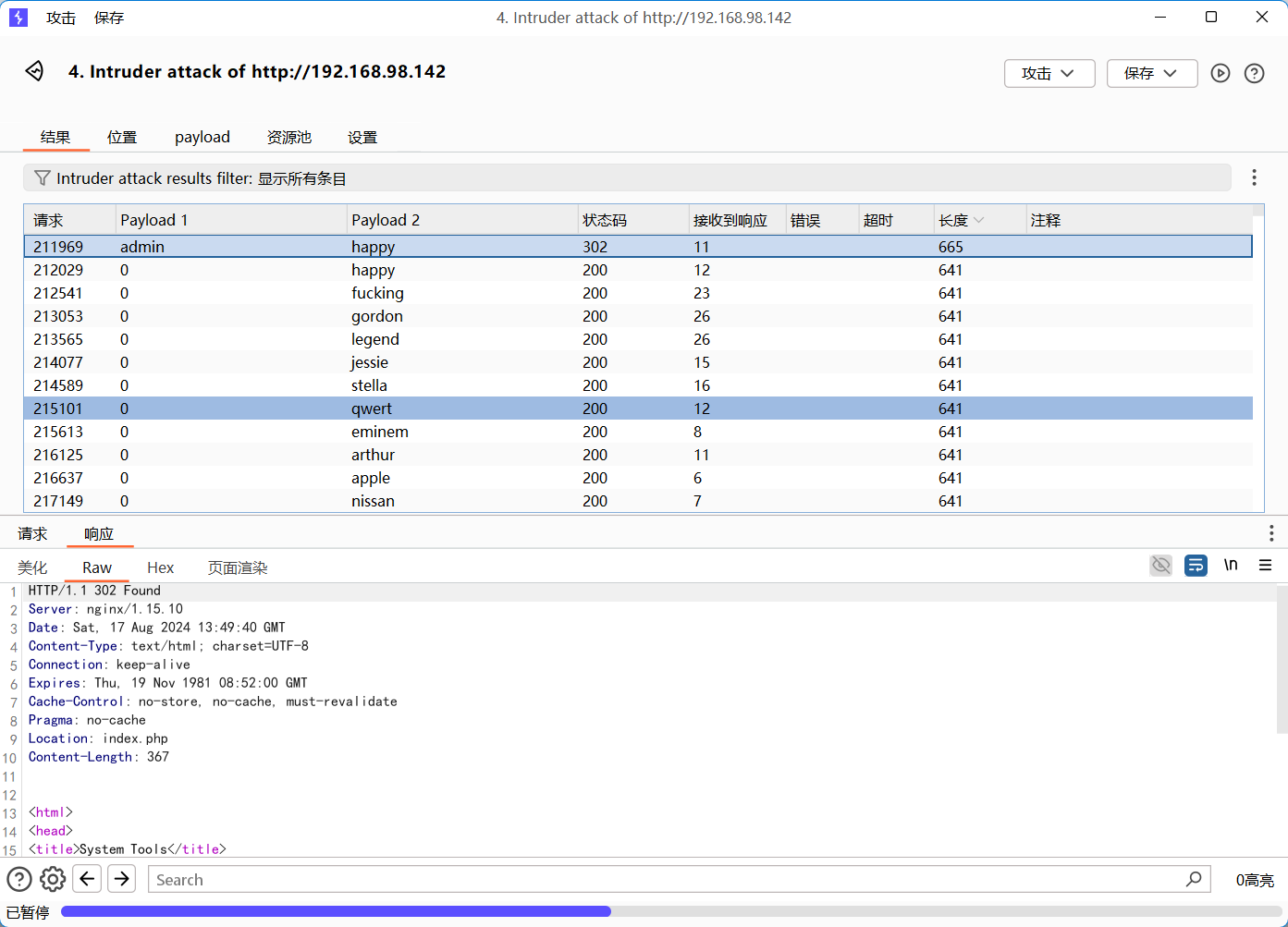Show the 响应 message tab

click(x=99, y=533)
